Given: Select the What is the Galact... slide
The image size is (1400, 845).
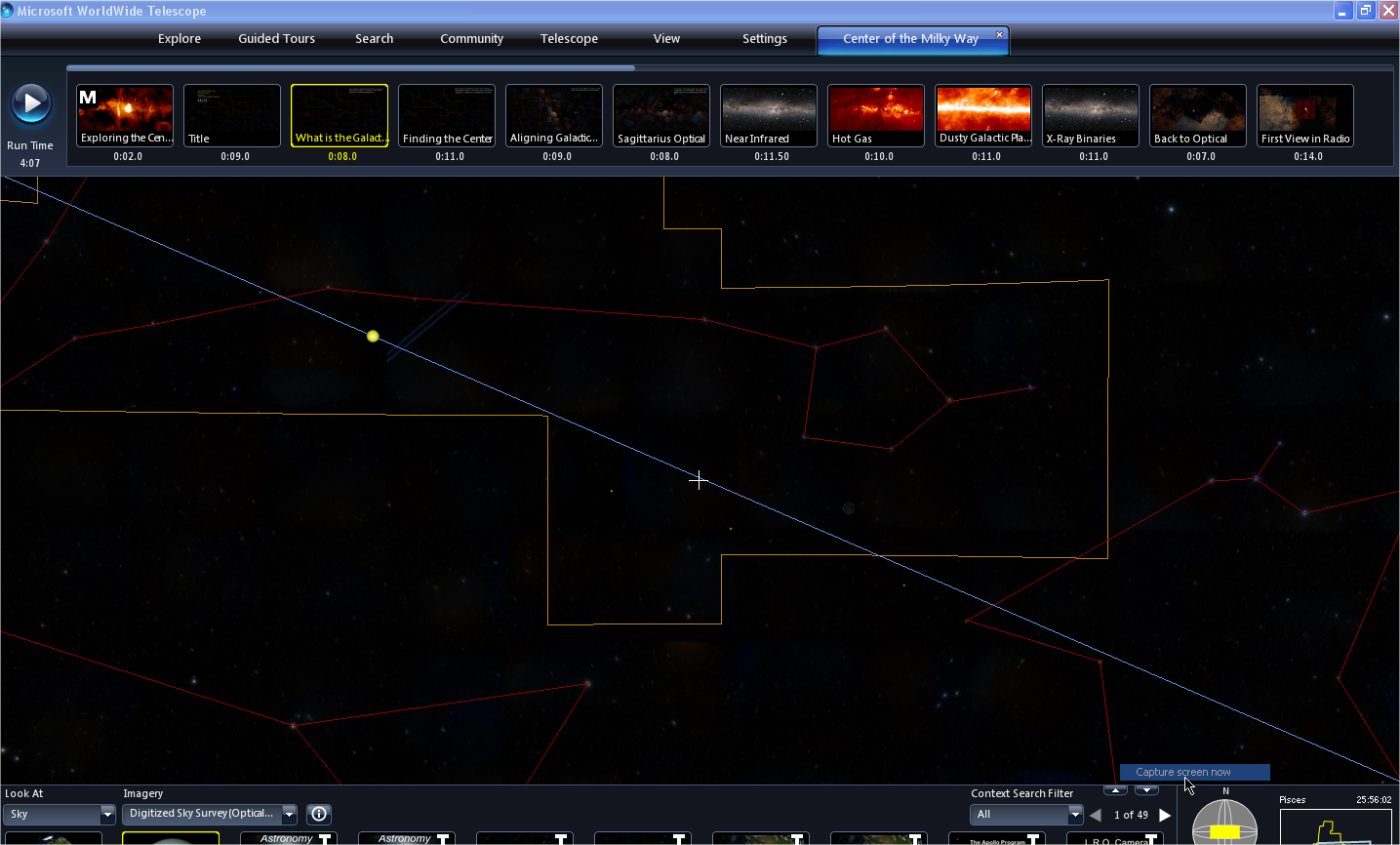Looking at the screenshot, I should [x=340, y=115].
